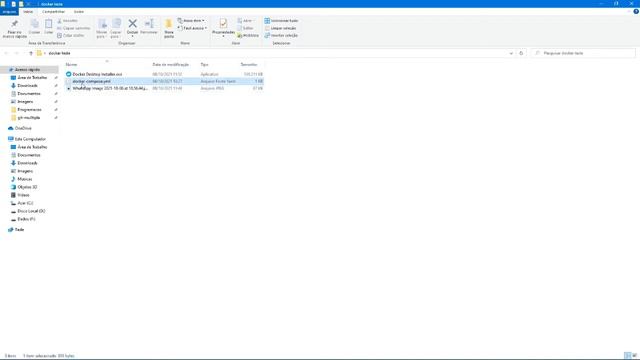Image resolution: width=640 pixels, height=360 pixels.
Task: Open the Arquivo tab
Action: click(9, 11)
